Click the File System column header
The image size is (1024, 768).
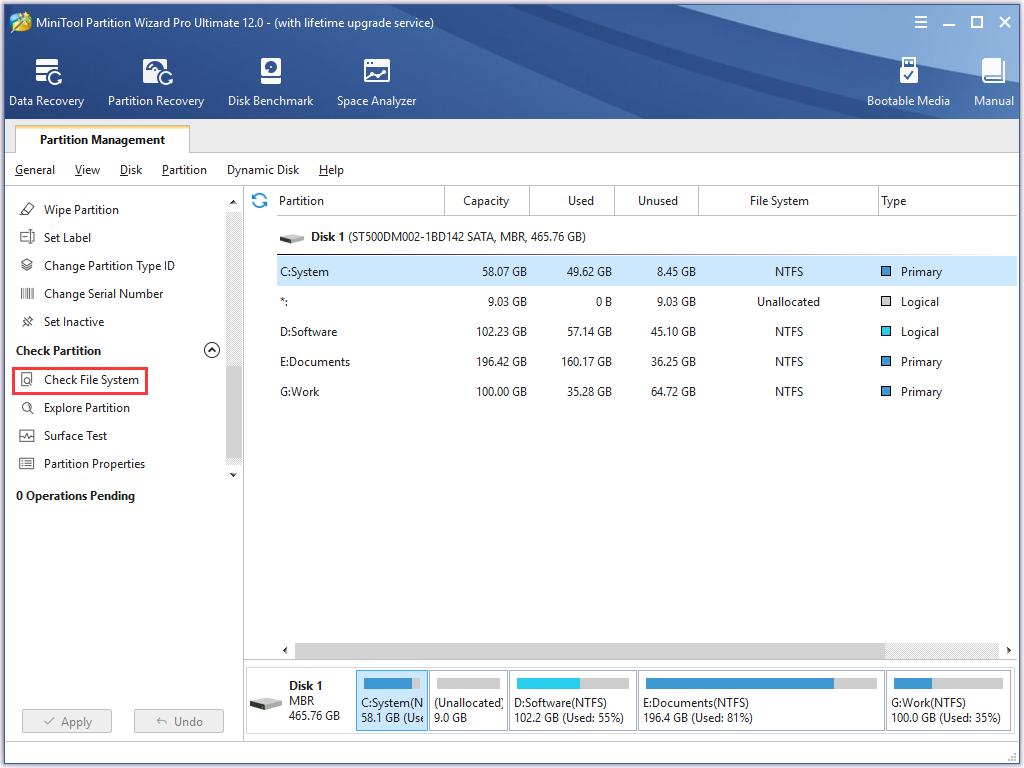[x=789, y=200]
